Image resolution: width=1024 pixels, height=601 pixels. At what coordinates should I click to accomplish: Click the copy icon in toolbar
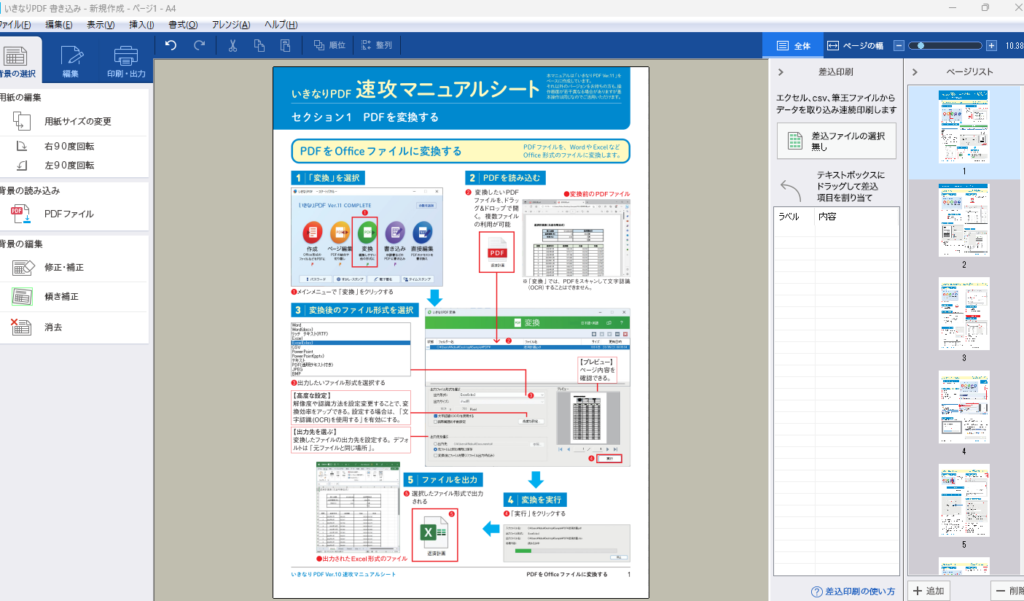259,45
